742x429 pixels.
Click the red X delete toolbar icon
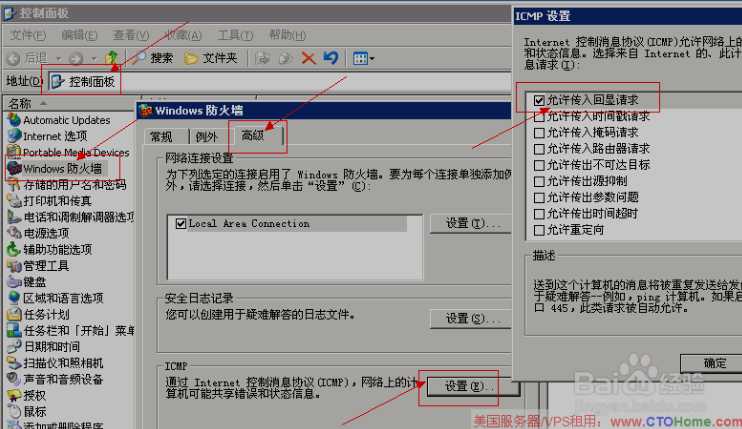click(x=308, y=58)
